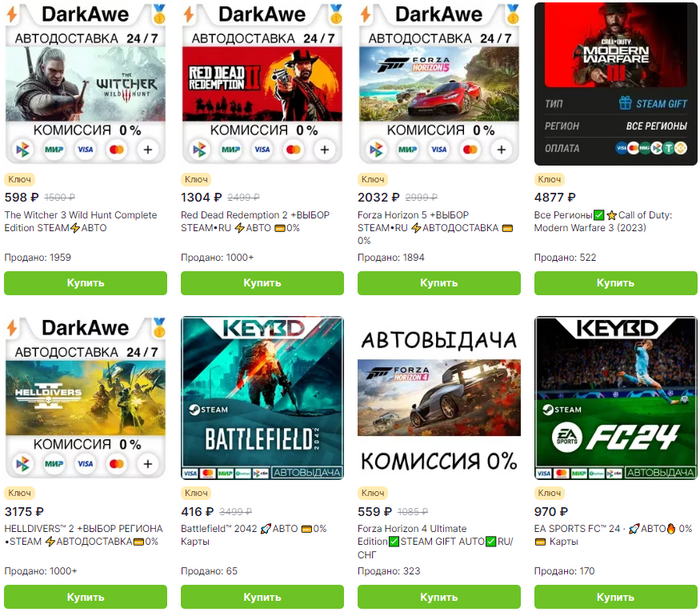This screenshot has height=612, width=700.
Task: Open Forza Horizon 4 Автовыдача thumbnail
Action: 439,398
